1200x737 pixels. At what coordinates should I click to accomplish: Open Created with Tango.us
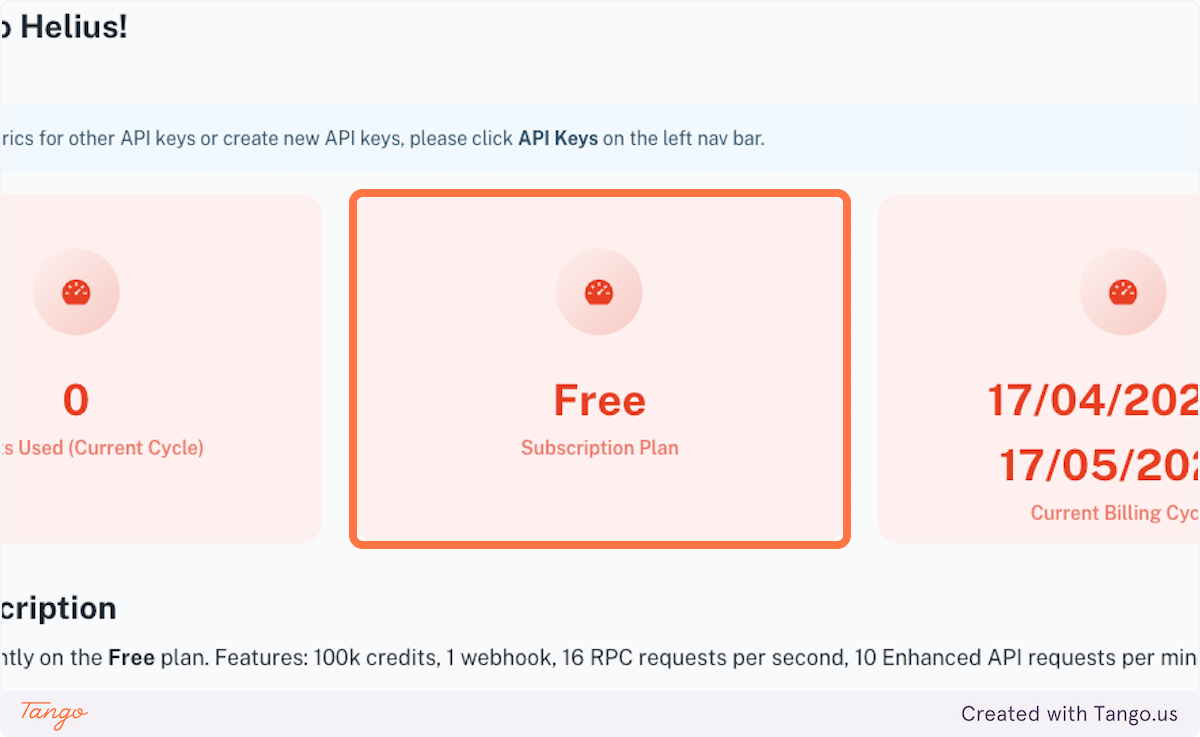click(x=1069, y=714)
